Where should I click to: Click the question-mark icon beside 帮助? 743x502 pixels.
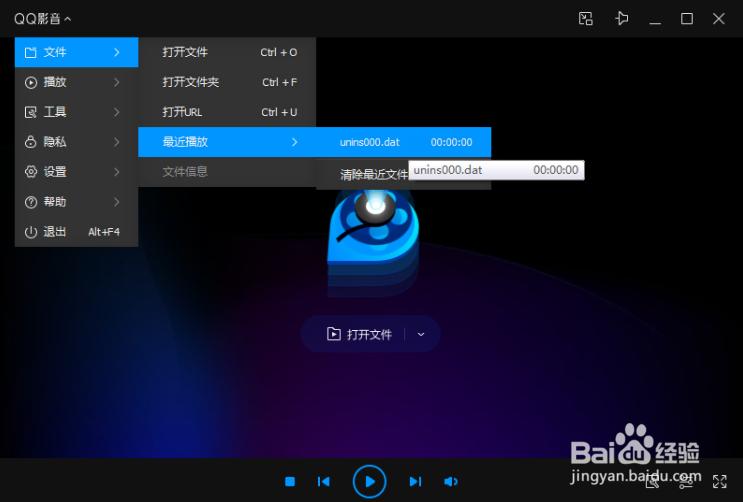(31, 202)
